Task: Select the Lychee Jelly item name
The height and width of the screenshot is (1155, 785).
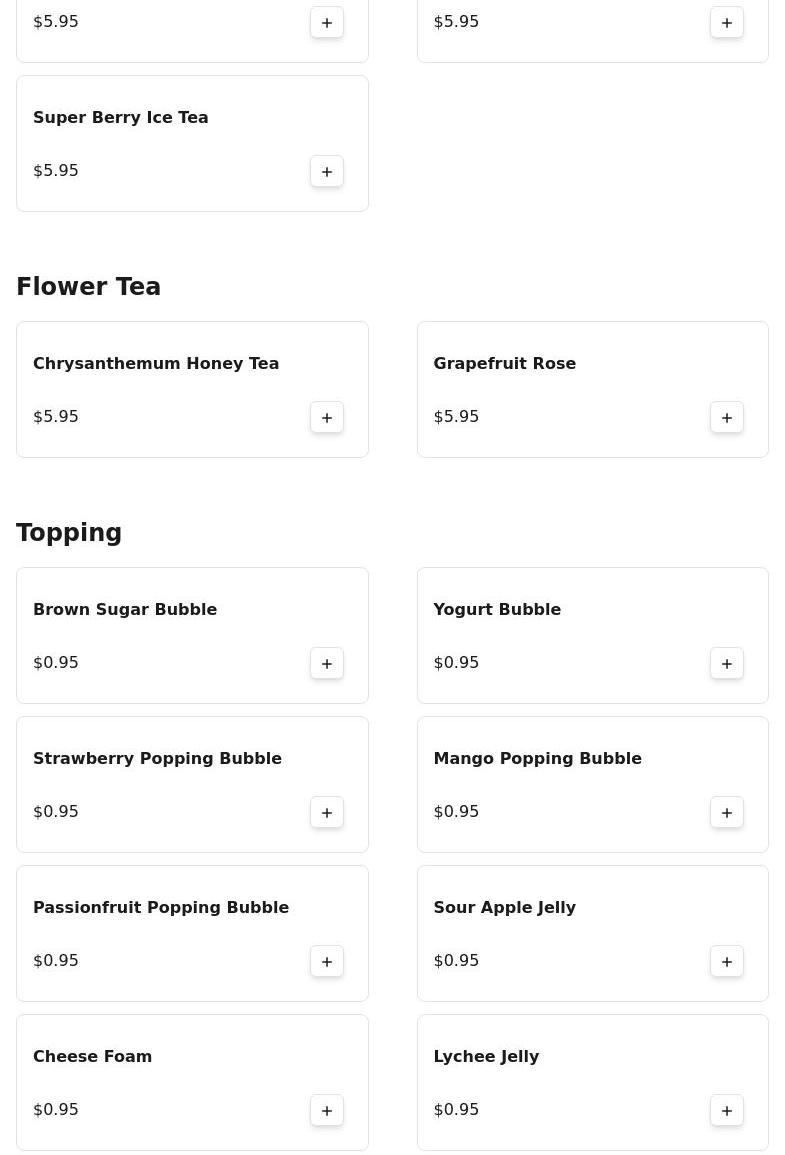Action: click(486, 1057)
